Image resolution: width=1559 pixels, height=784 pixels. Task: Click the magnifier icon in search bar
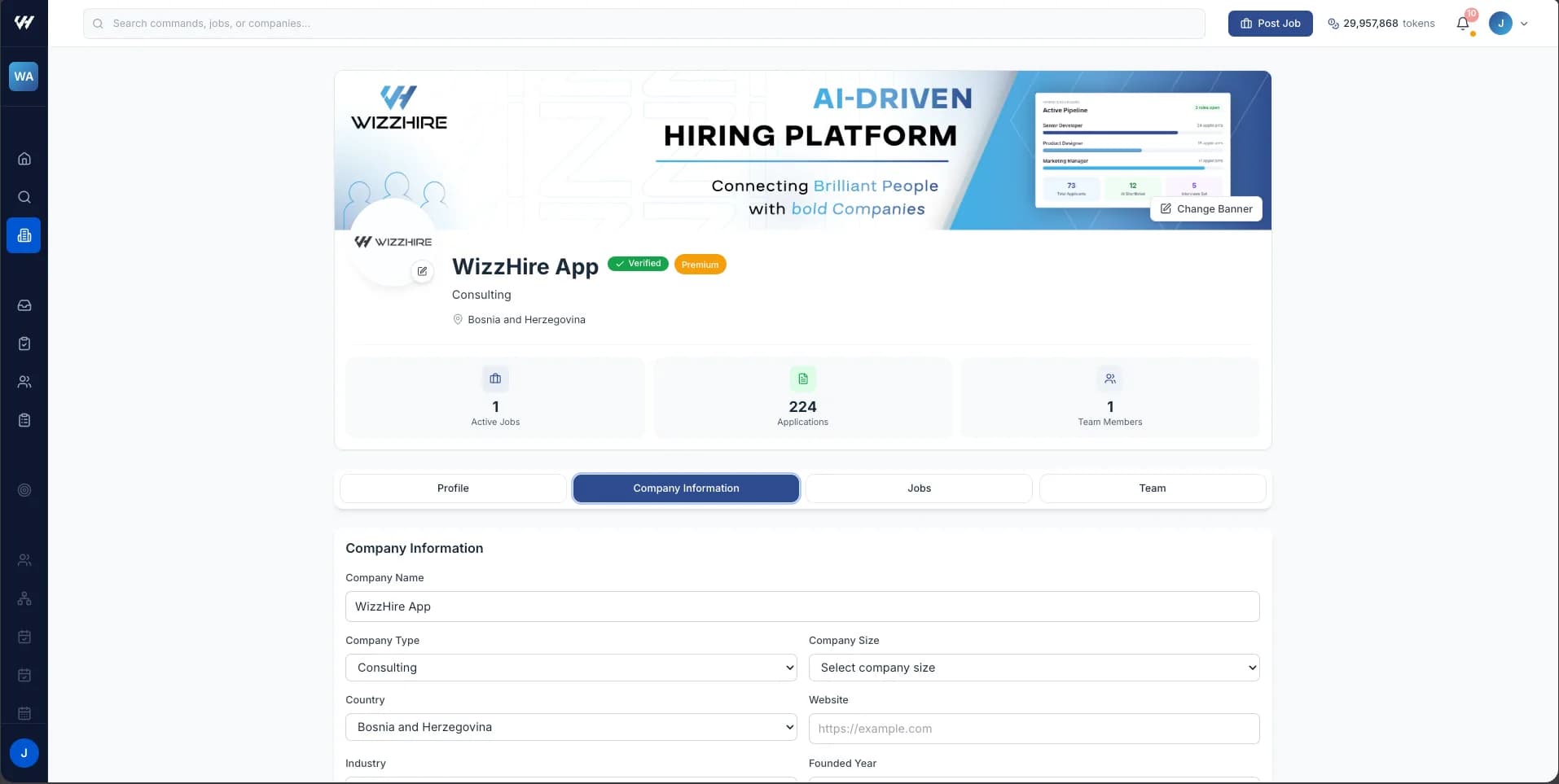click(98, 24)
